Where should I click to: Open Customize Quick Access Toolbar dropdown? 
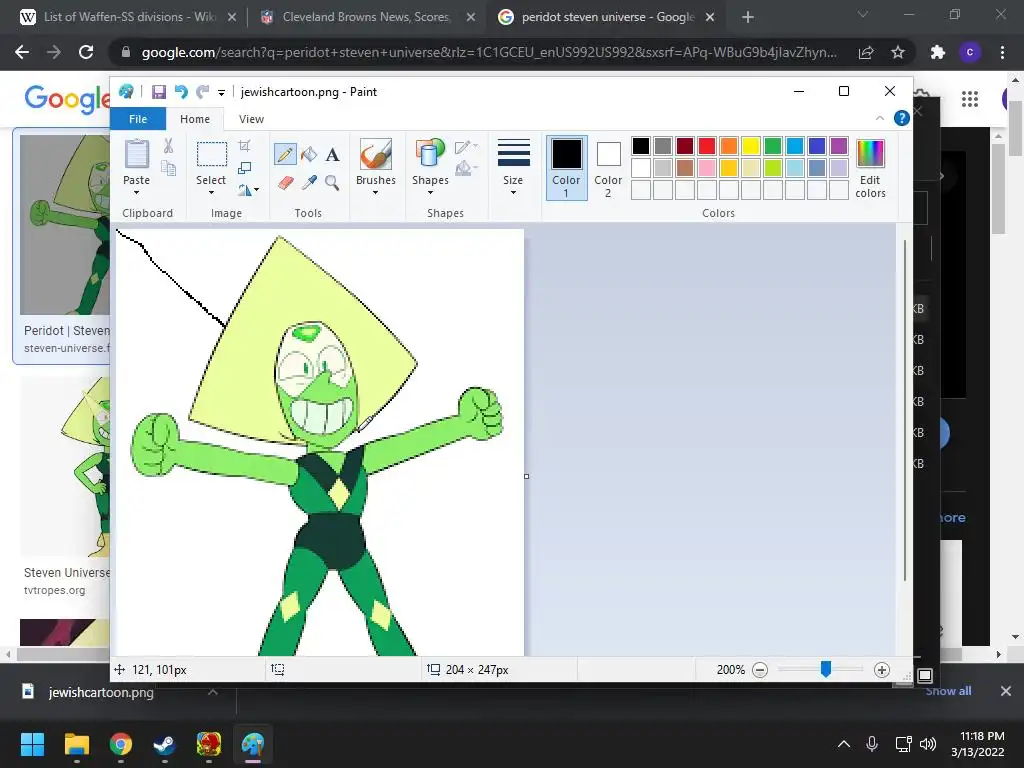(221, 92)
